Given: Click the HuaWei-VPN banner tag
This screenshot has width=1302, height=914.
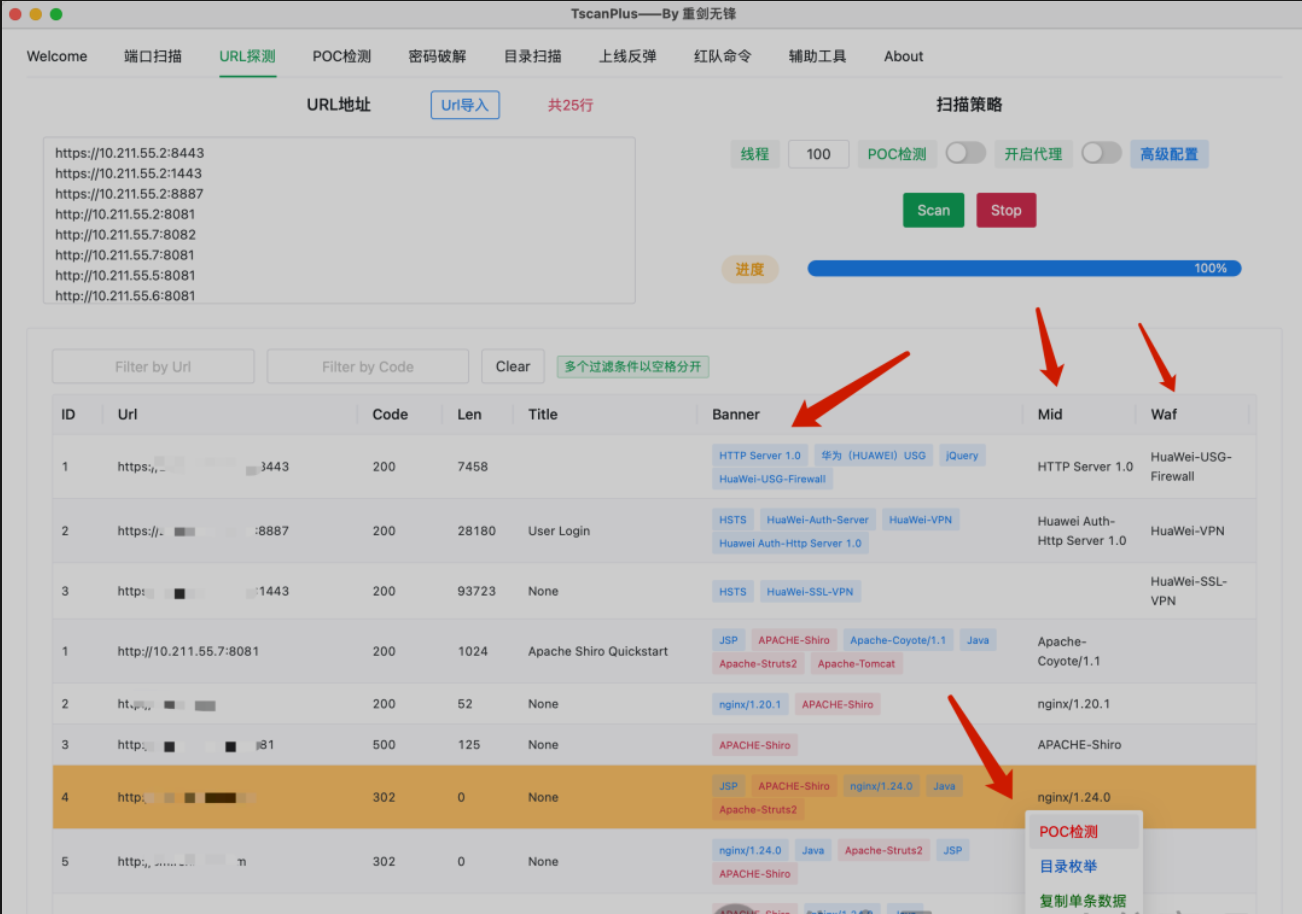Looking at the screenshot, I should [x=920, y=520].
